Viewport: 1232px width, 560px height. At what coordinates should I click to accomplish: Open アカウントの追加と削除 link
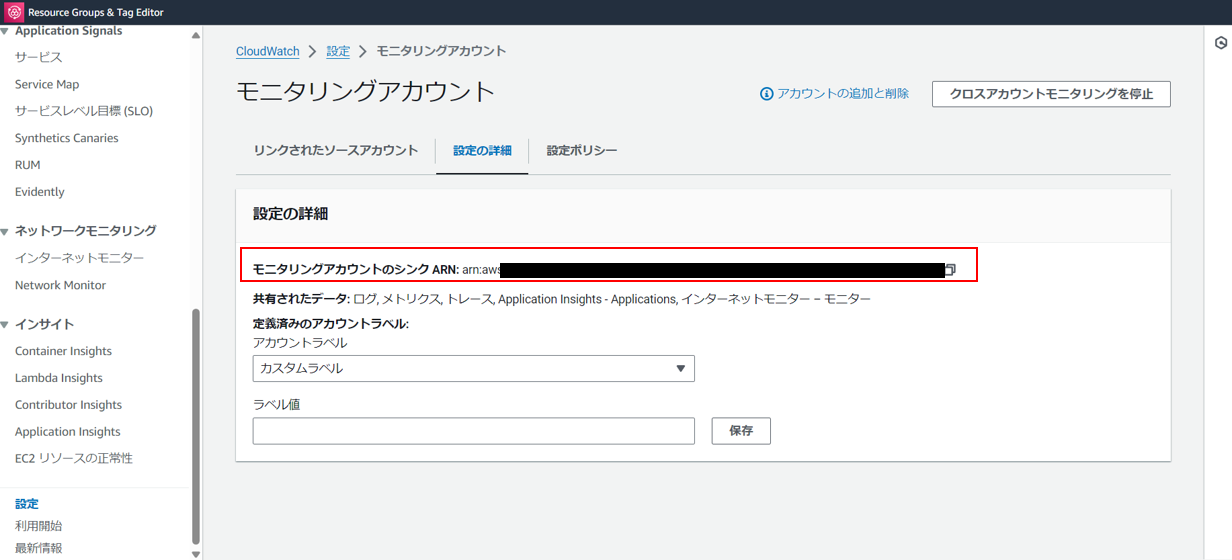[x=843, y=94]
